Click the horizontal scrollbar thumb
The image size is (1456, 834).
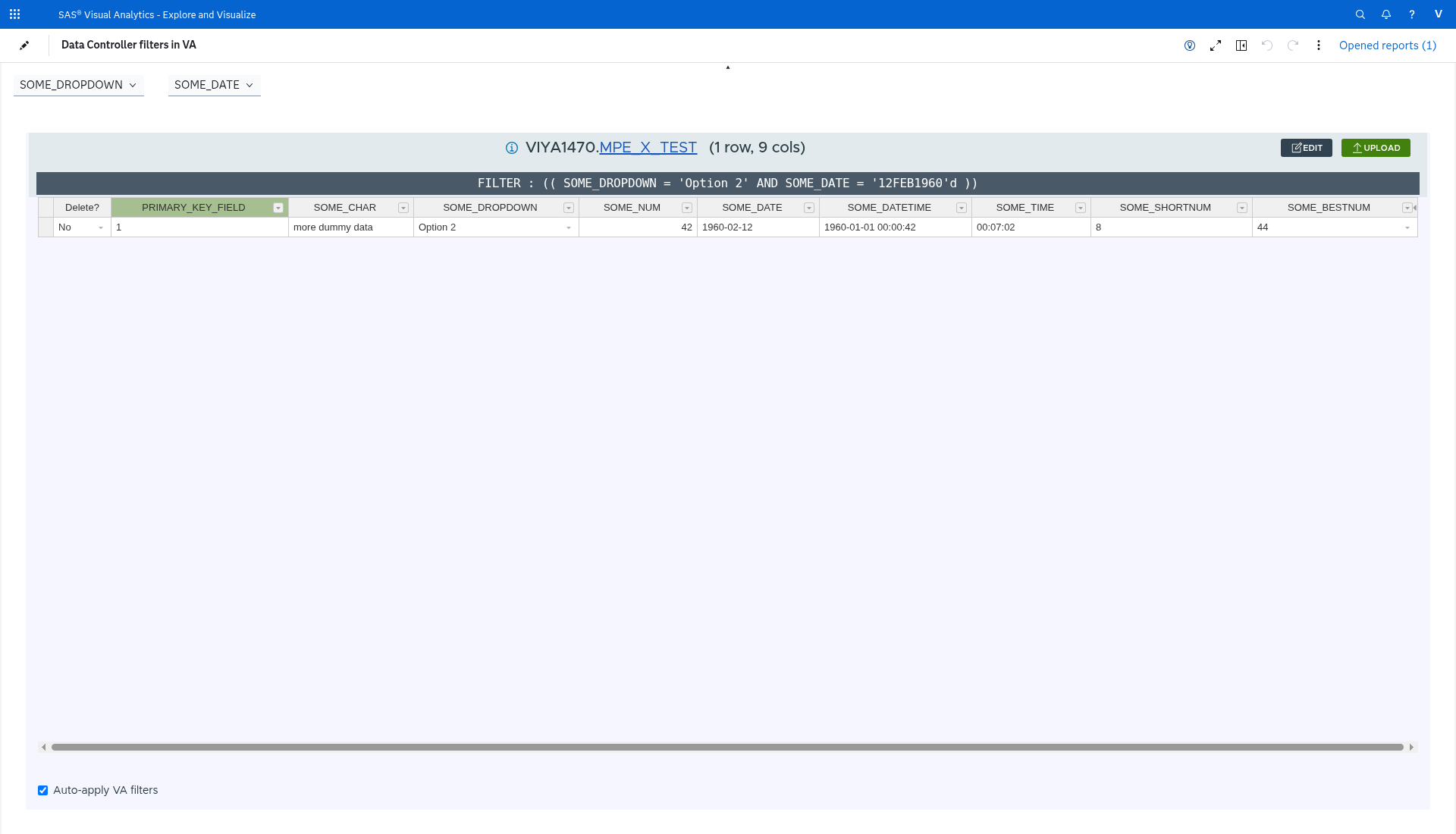point(727,748)
